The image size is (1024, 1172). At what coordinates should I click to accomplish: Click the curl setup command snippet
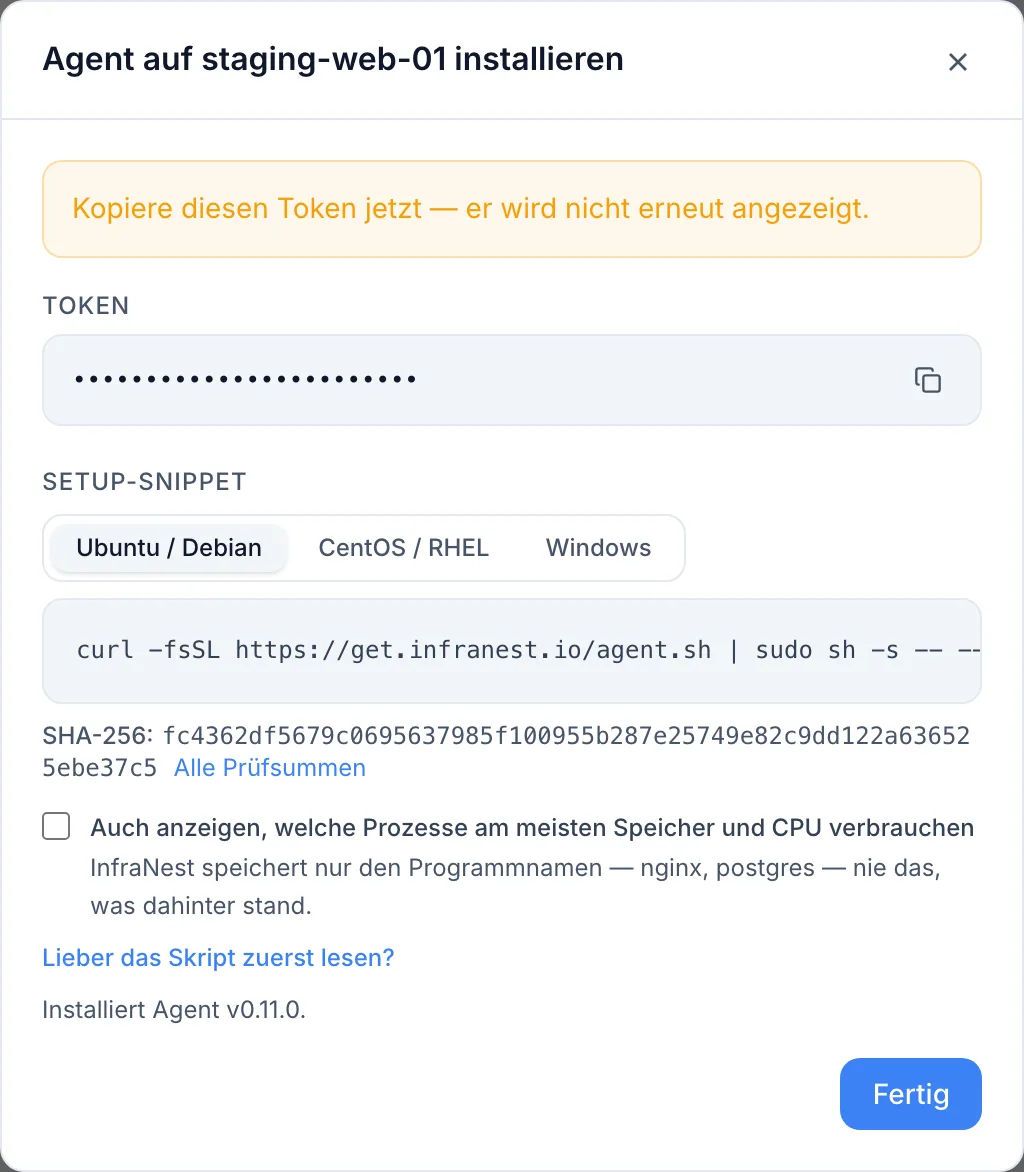coord(511,650)
